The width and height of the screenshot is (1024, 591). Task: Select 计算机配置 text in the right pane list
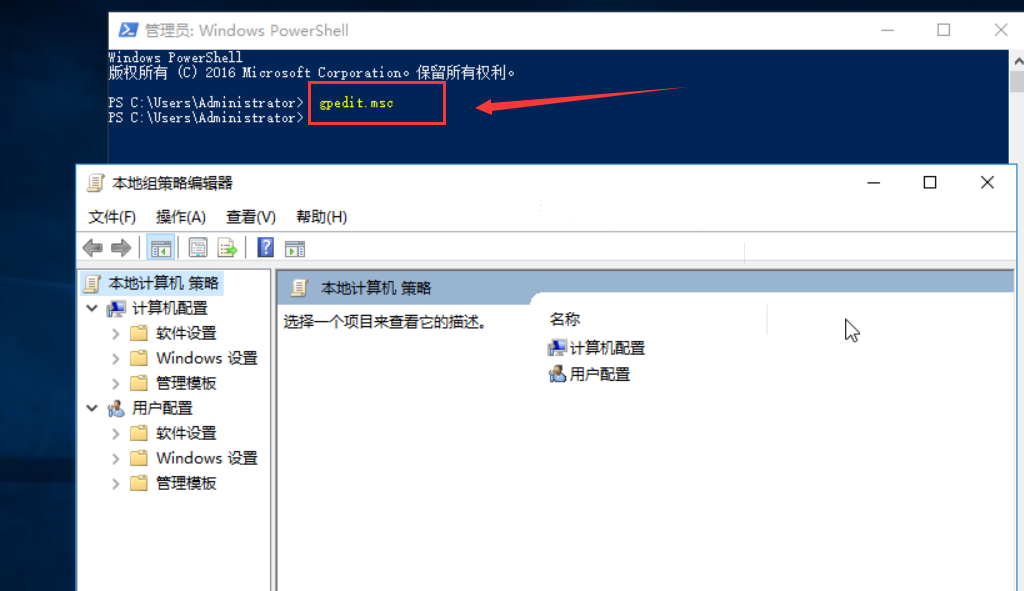(607, 348)
